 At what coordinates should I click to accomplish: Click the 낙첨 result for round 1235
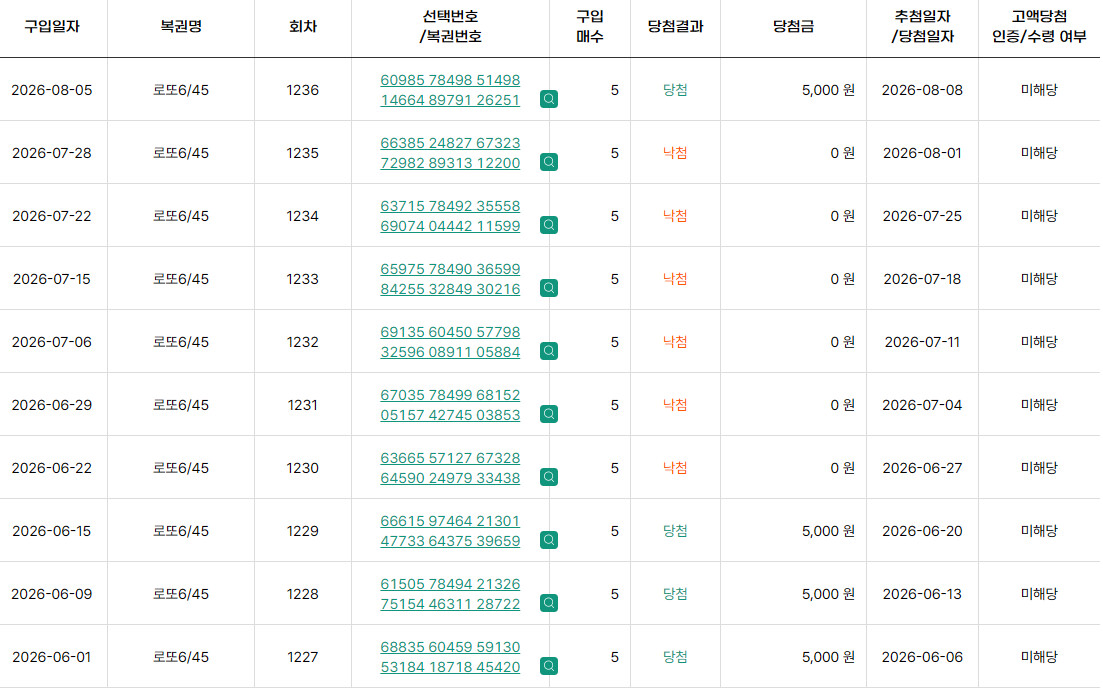click(675, 153)
